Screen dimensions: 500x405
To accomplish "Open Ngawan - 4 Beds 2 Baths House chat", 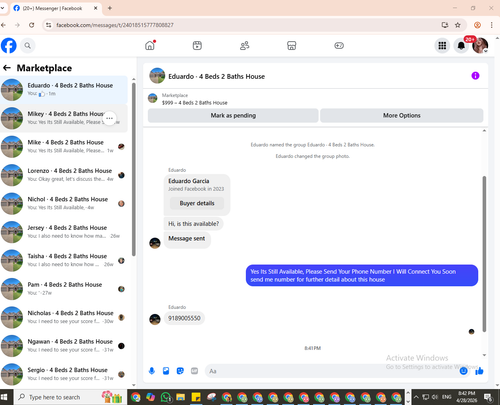I will pos(64,346).
